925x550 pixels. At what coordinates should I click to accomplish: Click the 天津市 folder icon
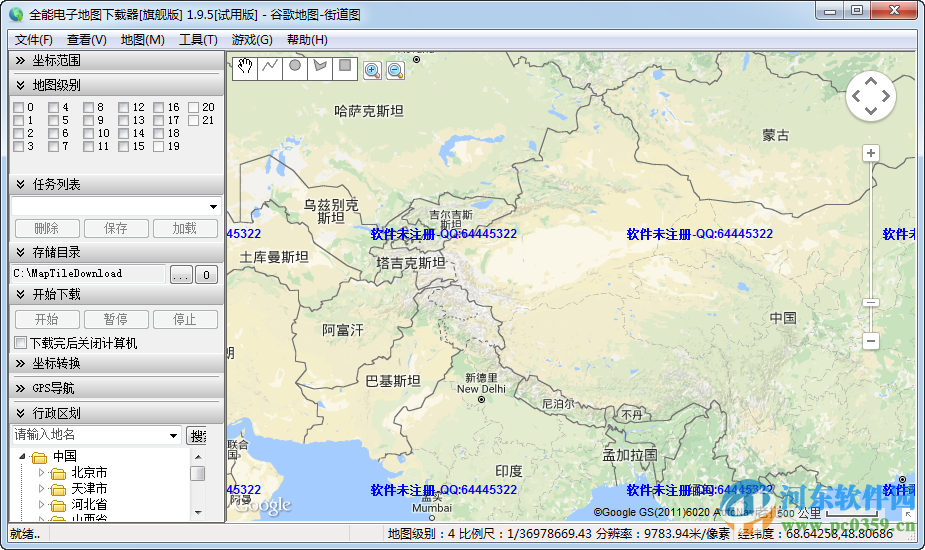tap(58, 489)
